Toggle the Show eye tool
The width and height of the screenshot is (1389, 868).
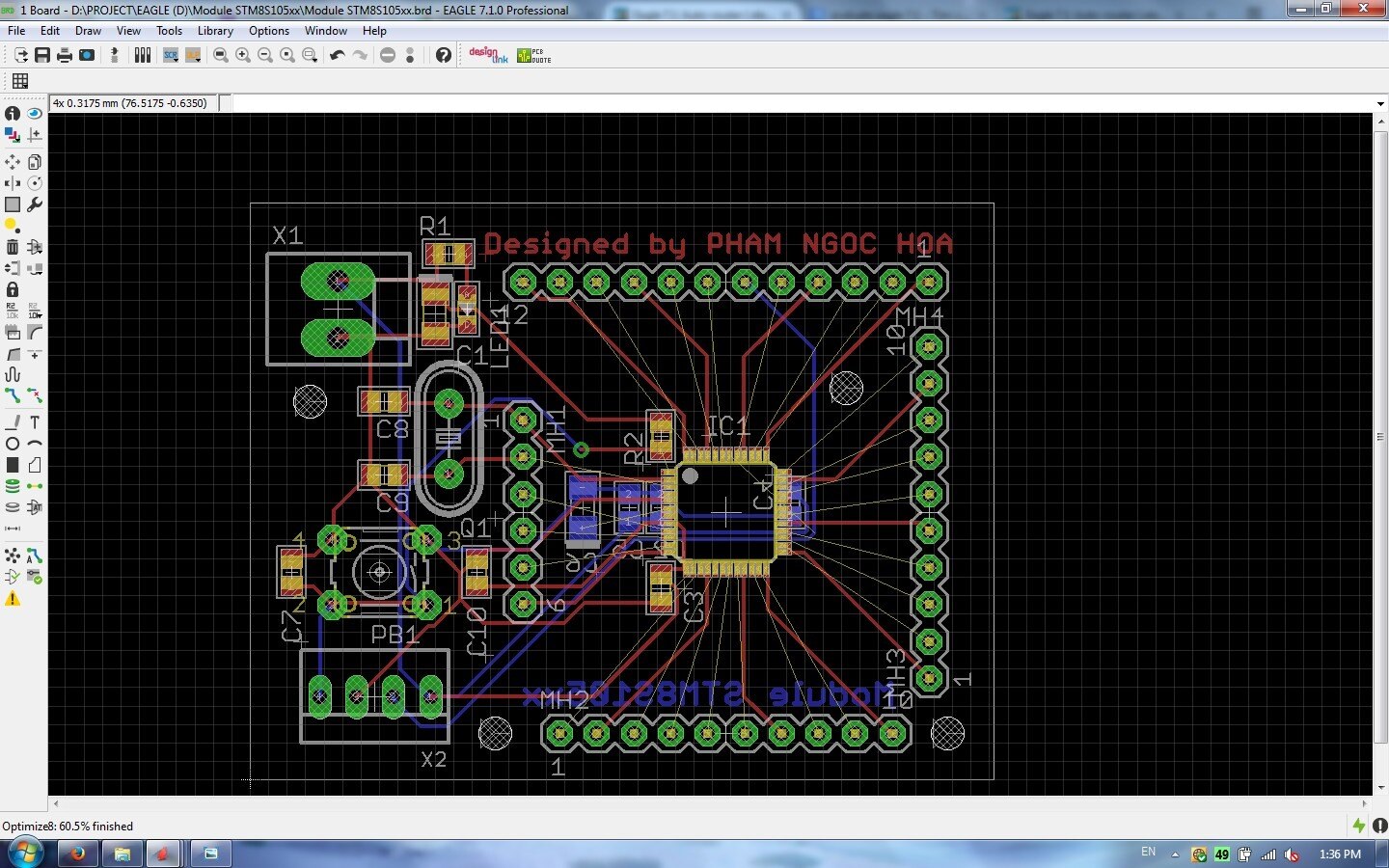(35, 114)
